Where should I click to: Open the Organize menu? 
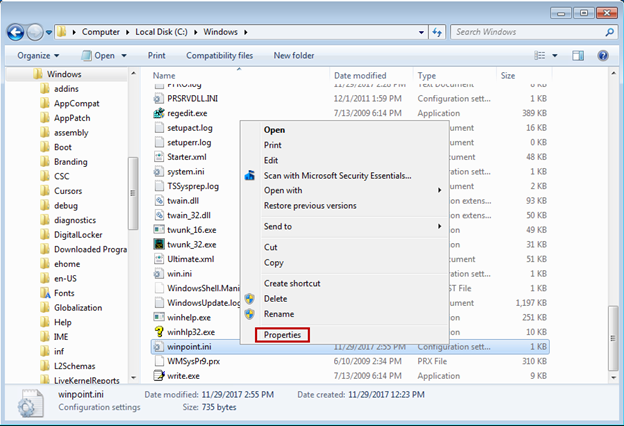tap(38, 56)
